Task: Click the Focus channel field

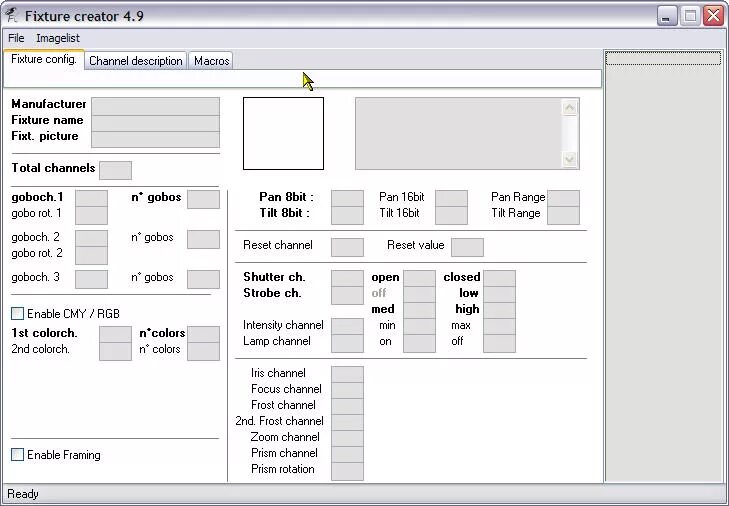Action: tap(347, 391)
